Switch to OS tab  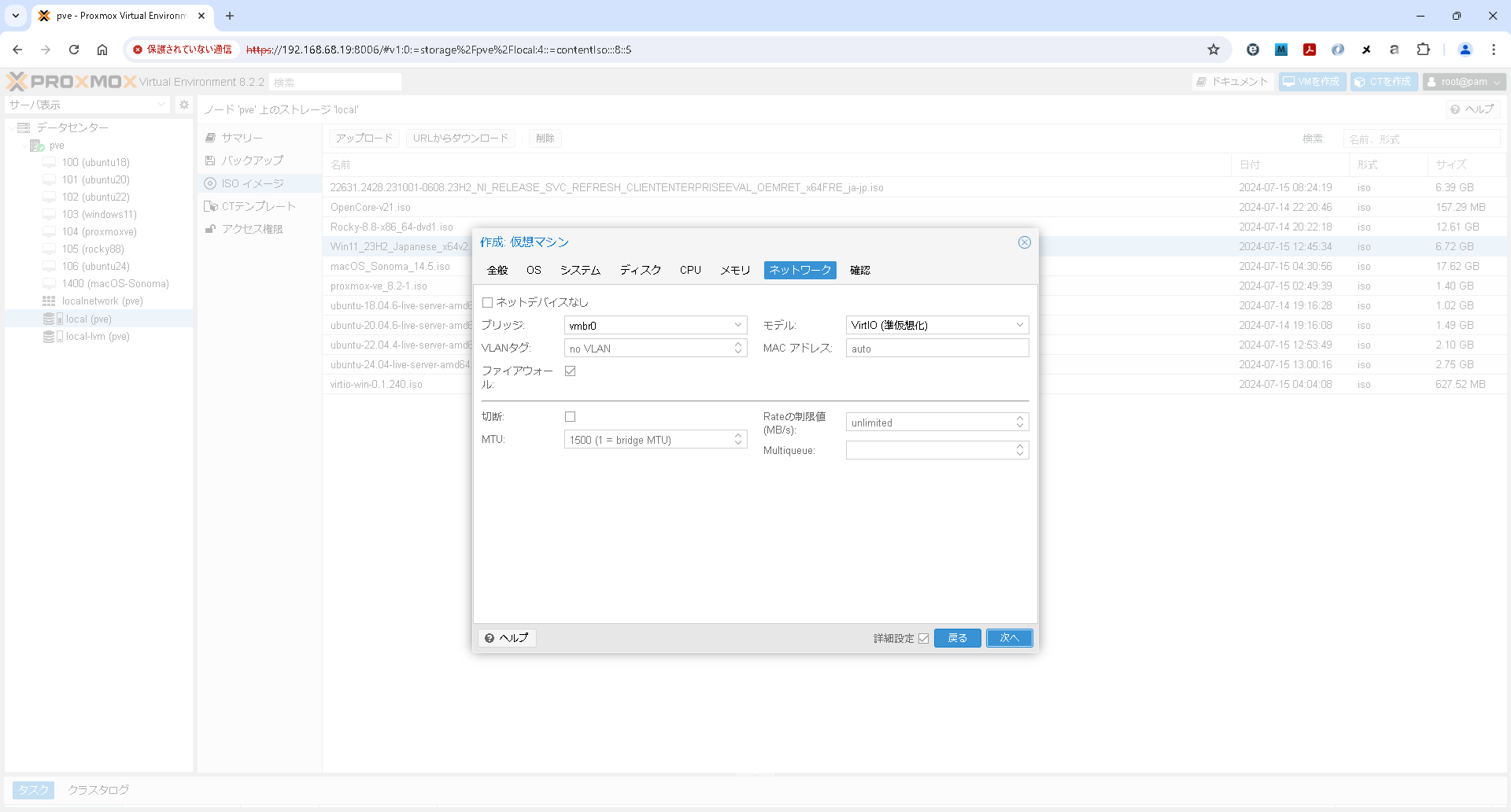coord(534,270)
